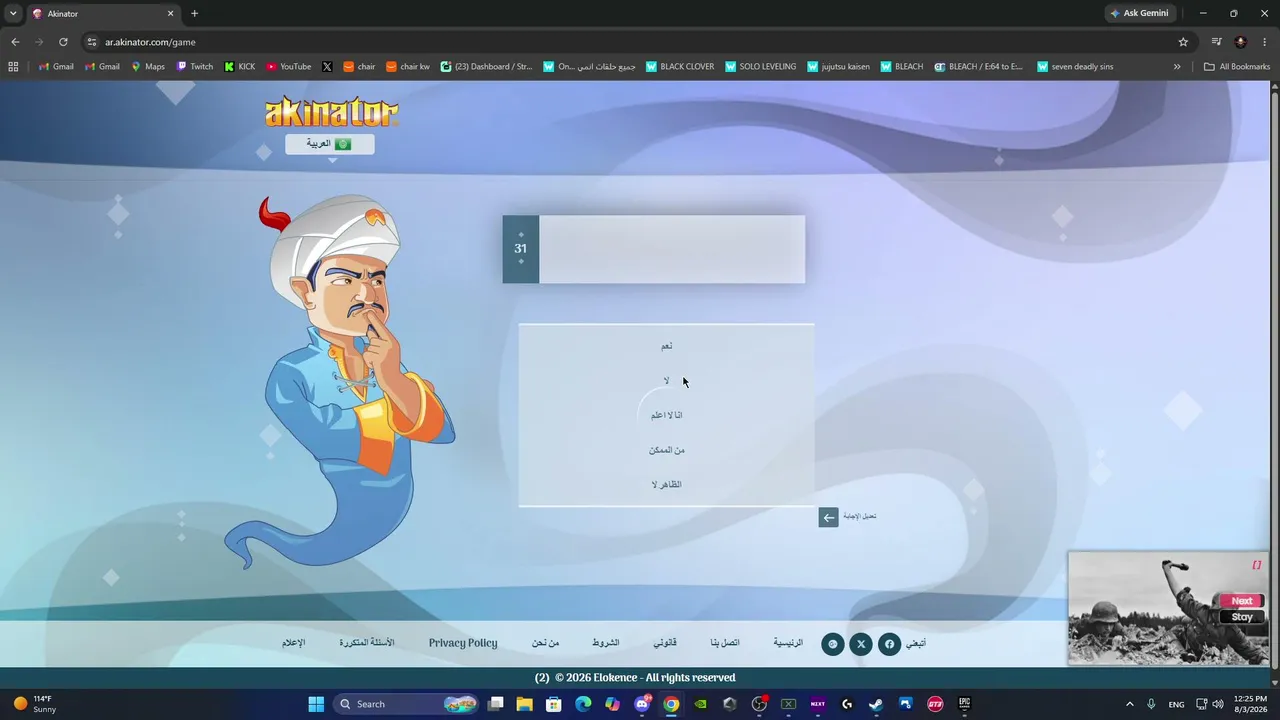Open the Maps bookmark

click(148, 67)
